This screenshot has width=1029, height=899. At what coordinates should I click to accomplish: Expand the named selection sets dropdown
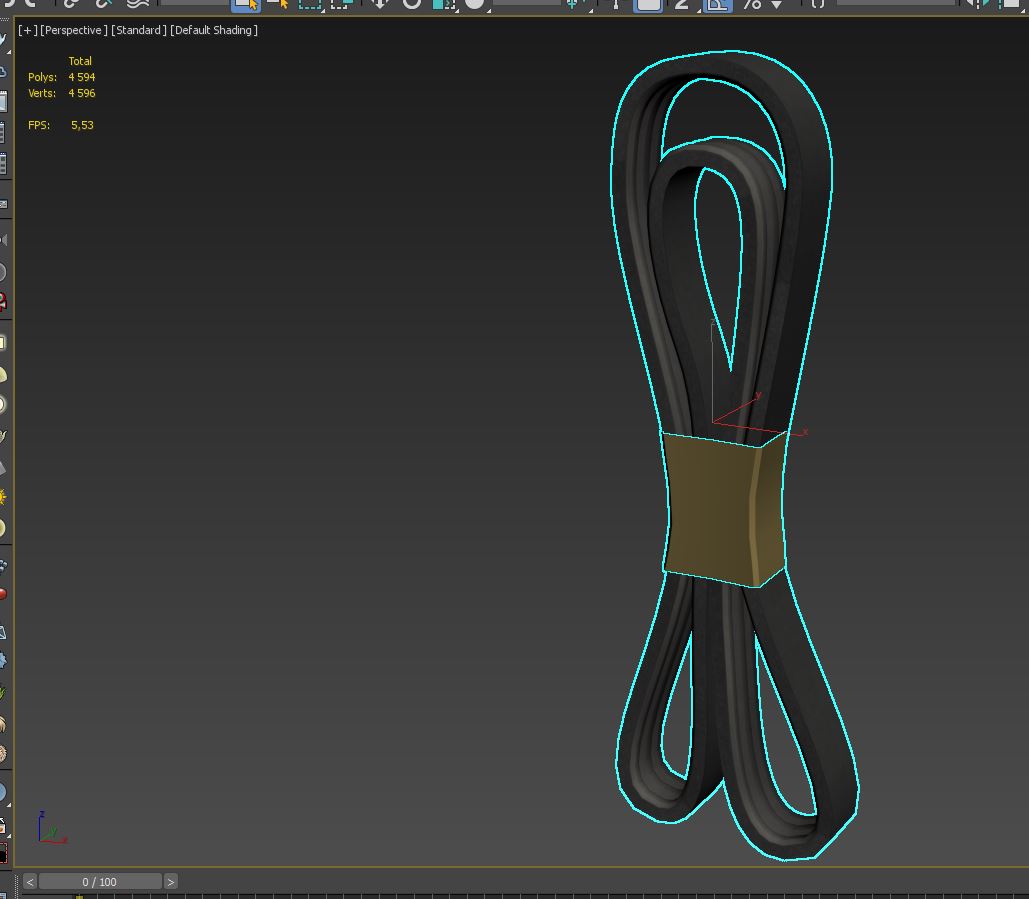[895, 3]
